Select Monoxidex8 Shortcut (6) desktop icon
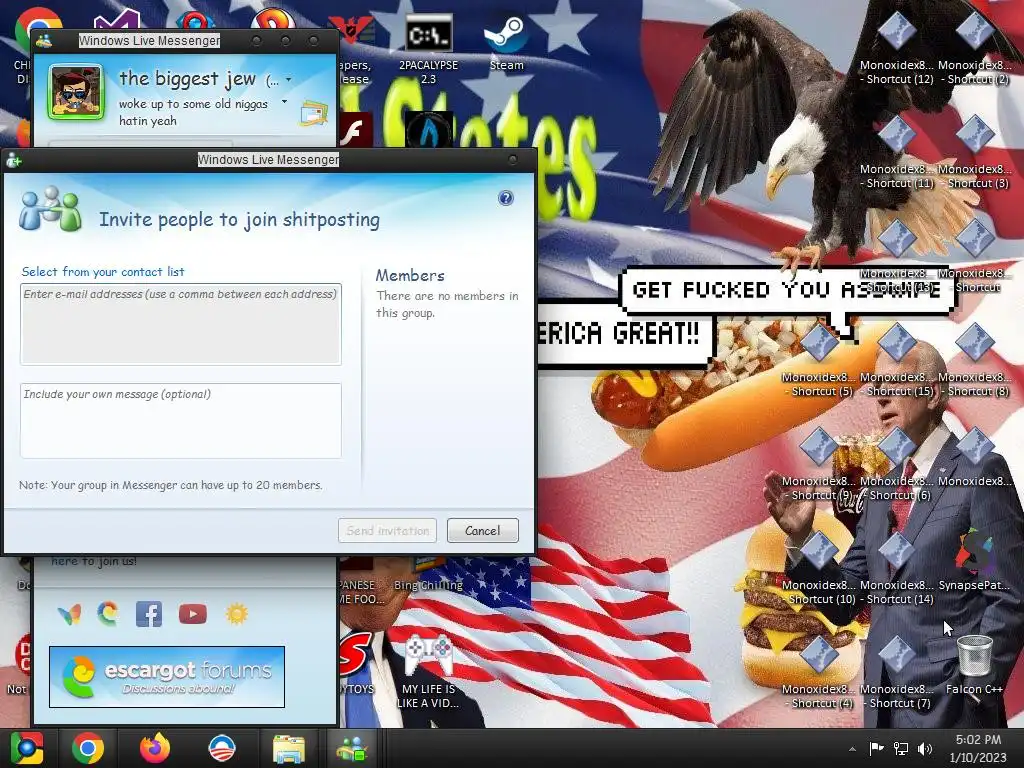This screenshot has height=768, width=1024. [896, 465]
